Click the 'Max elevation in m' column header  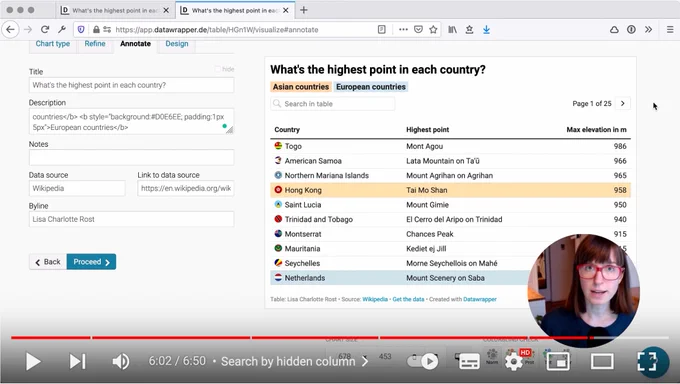tap(596, 129)
